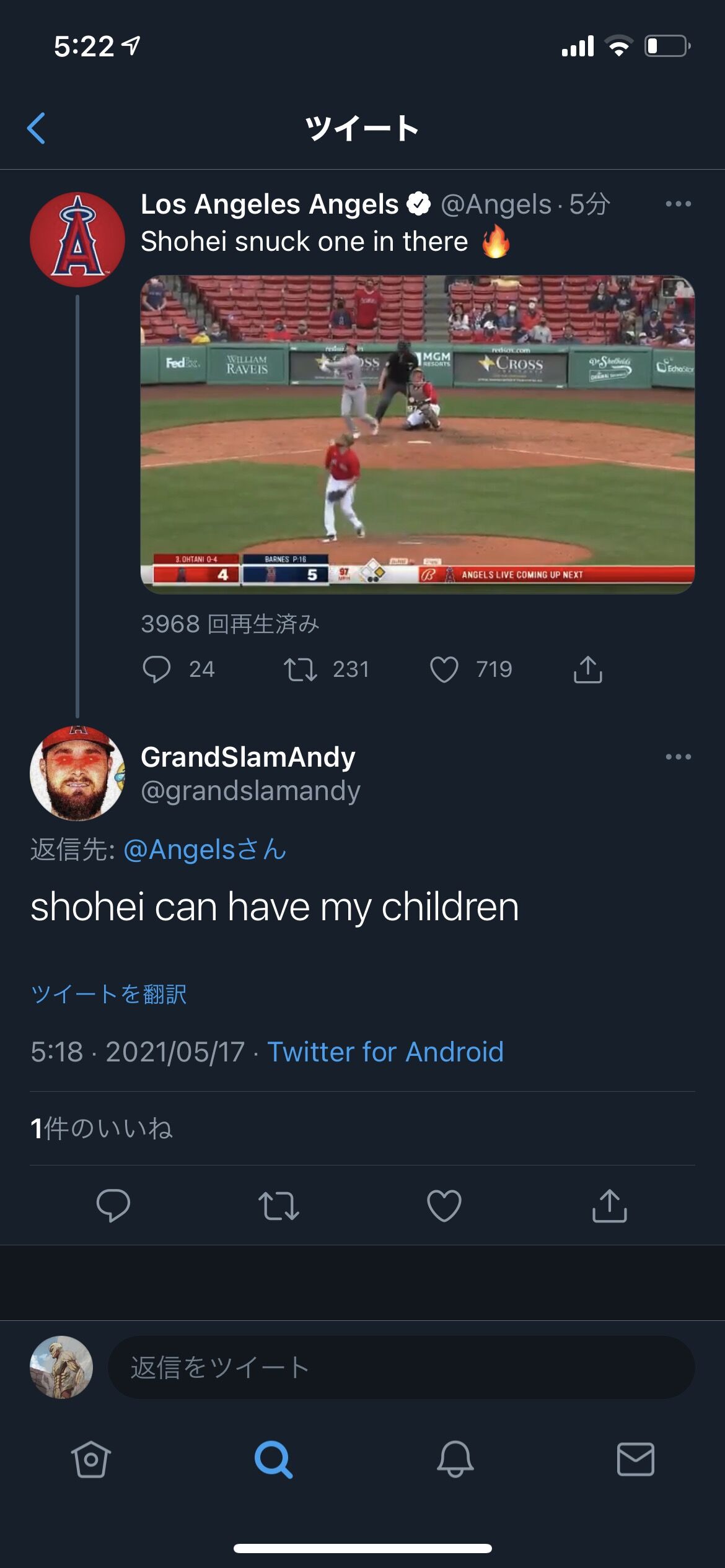
Task: Go back with the blue arrow
Action: [37, 128]
